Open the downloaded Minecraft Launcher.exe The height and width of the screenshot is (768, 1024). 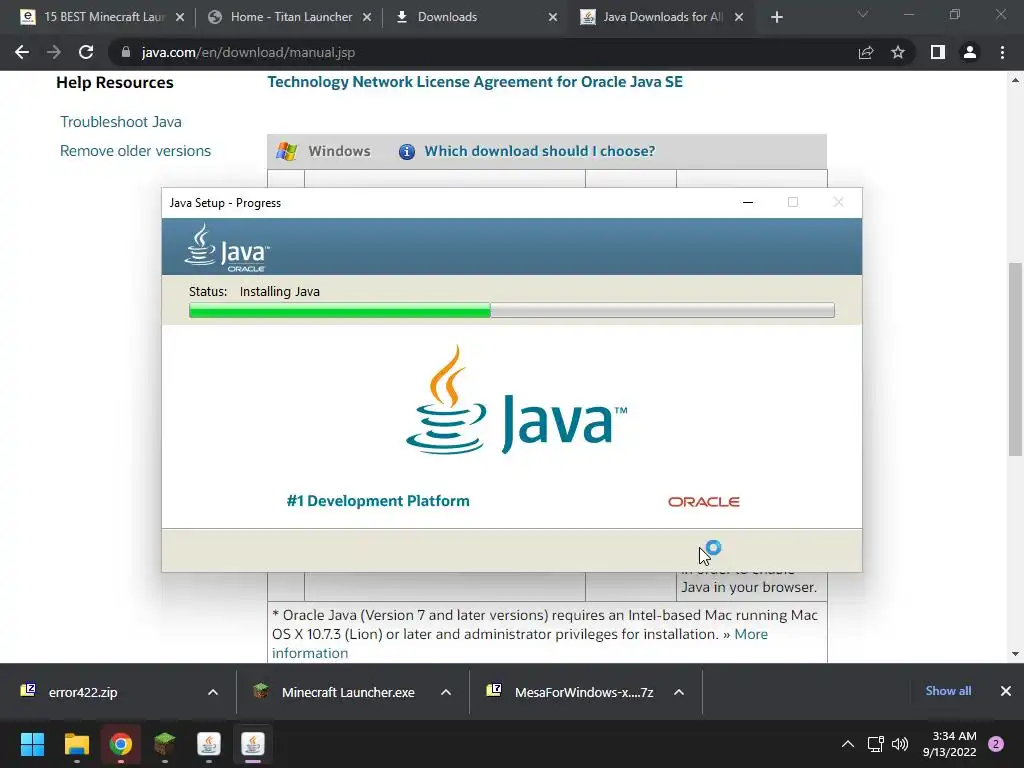(x=347, y=692)
